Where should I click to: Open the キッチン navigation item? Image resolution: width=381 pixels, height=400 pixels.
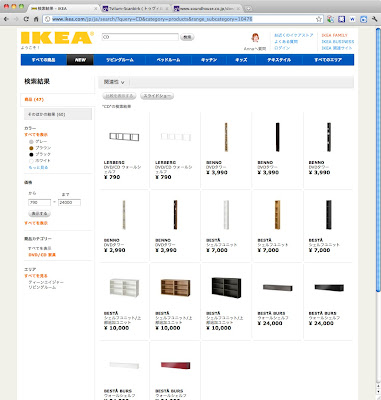(209, 60)
